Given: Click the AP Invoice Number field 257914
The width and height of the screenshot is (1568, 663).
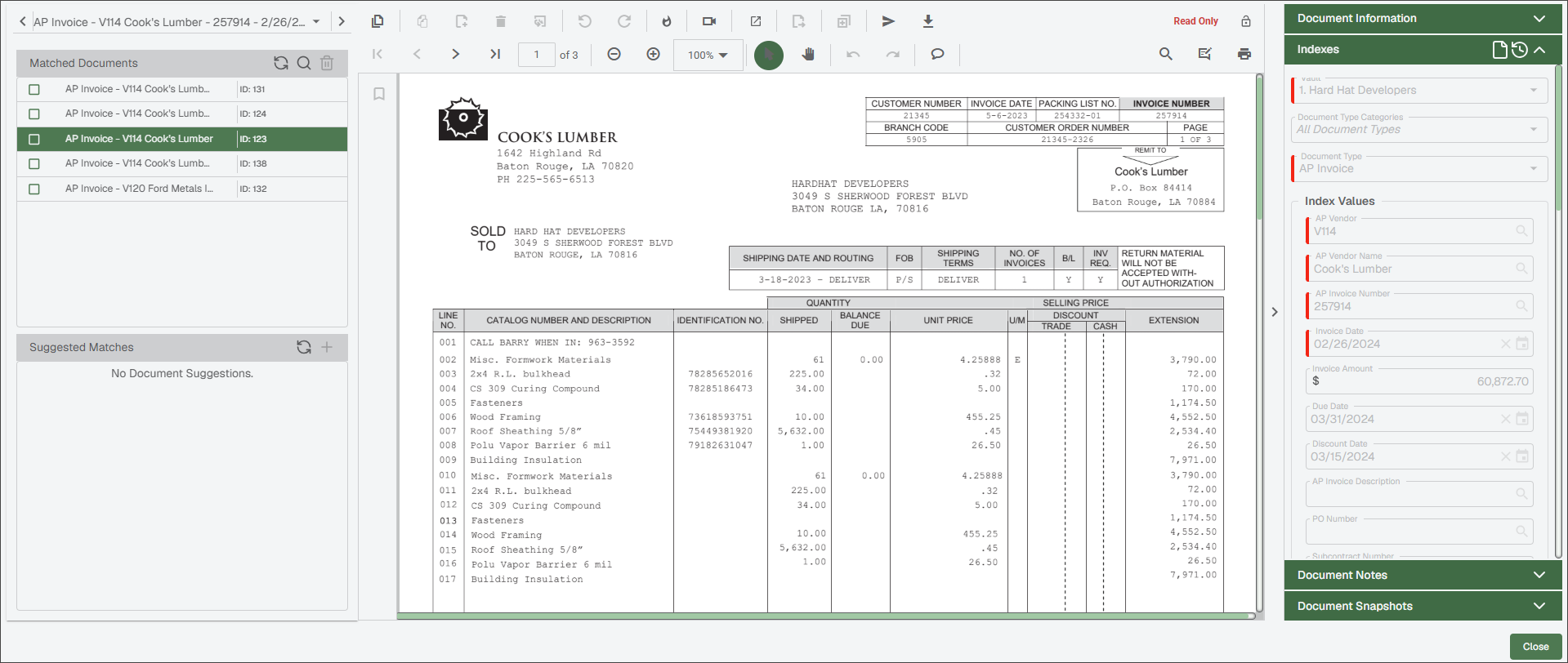Looking at the screenshot, I should click(x=1419, y=306).
